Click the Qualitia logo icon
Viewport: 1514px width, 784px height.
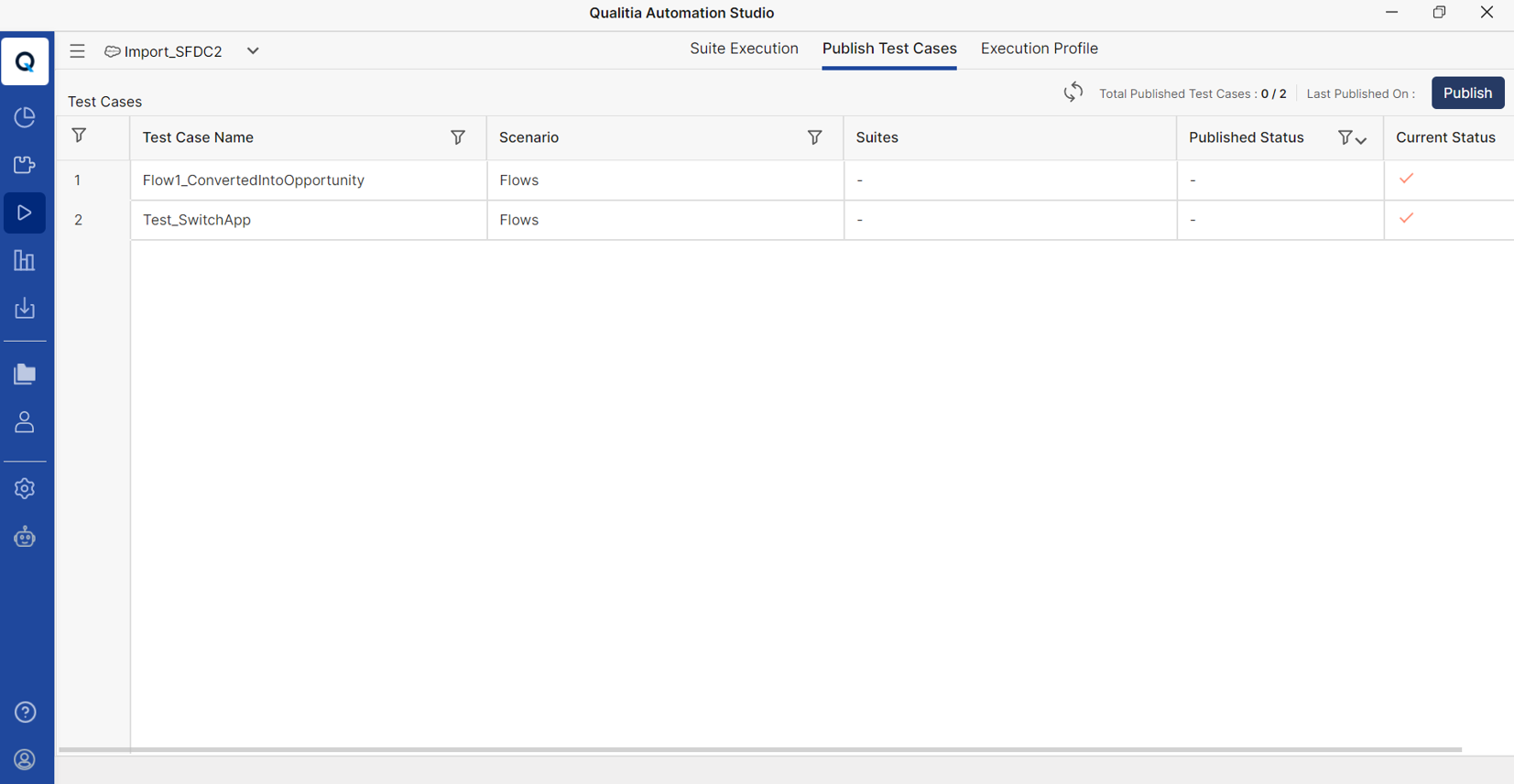point(25,61)
